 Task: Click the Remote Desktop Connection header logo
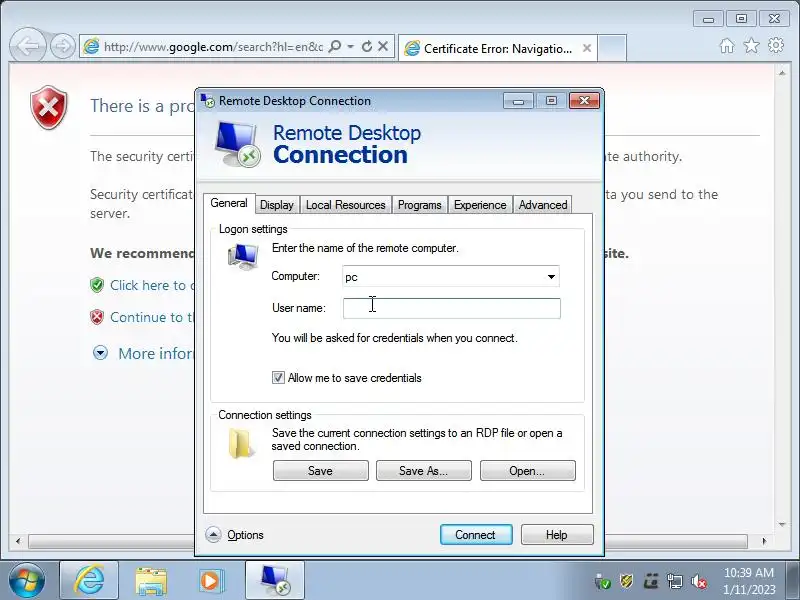pyautogui.click(x=237, y=144)
